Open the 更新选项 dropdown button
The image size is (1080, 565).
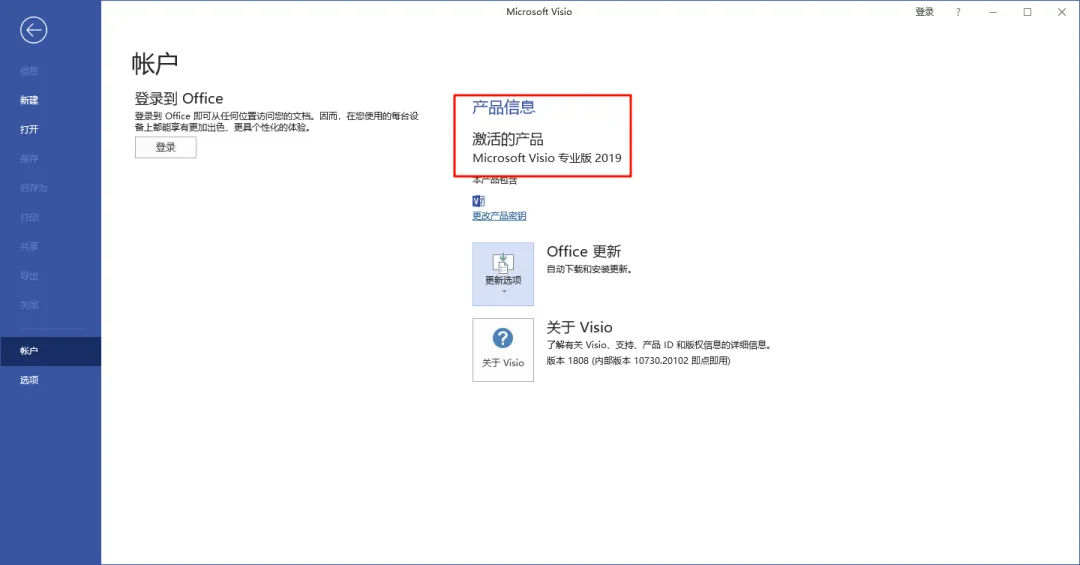point(503,274)
